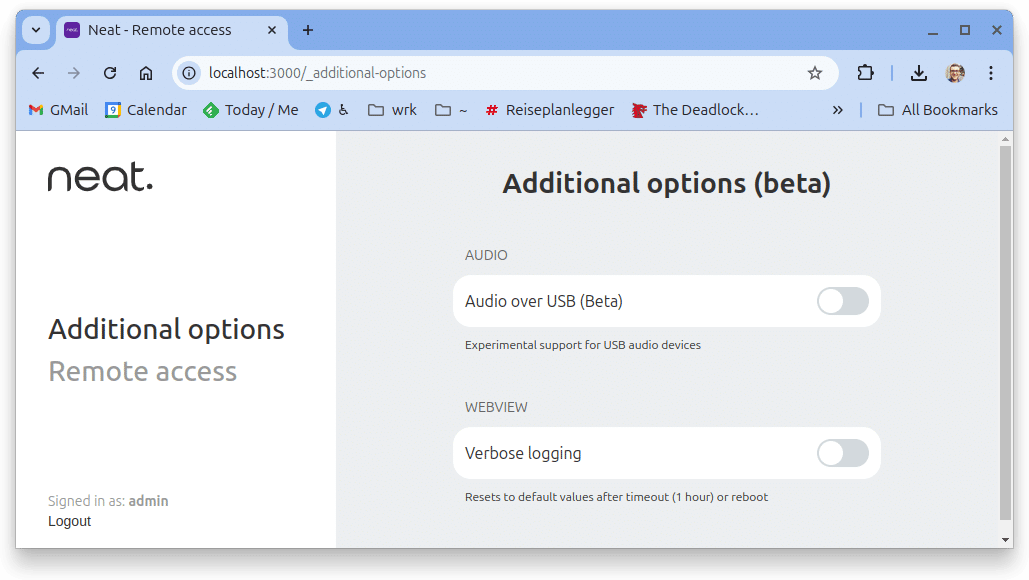This screenshot has width=1029, height=580.
Task: Open the tab search dropdown arrow
Action: tap(36, 30)
